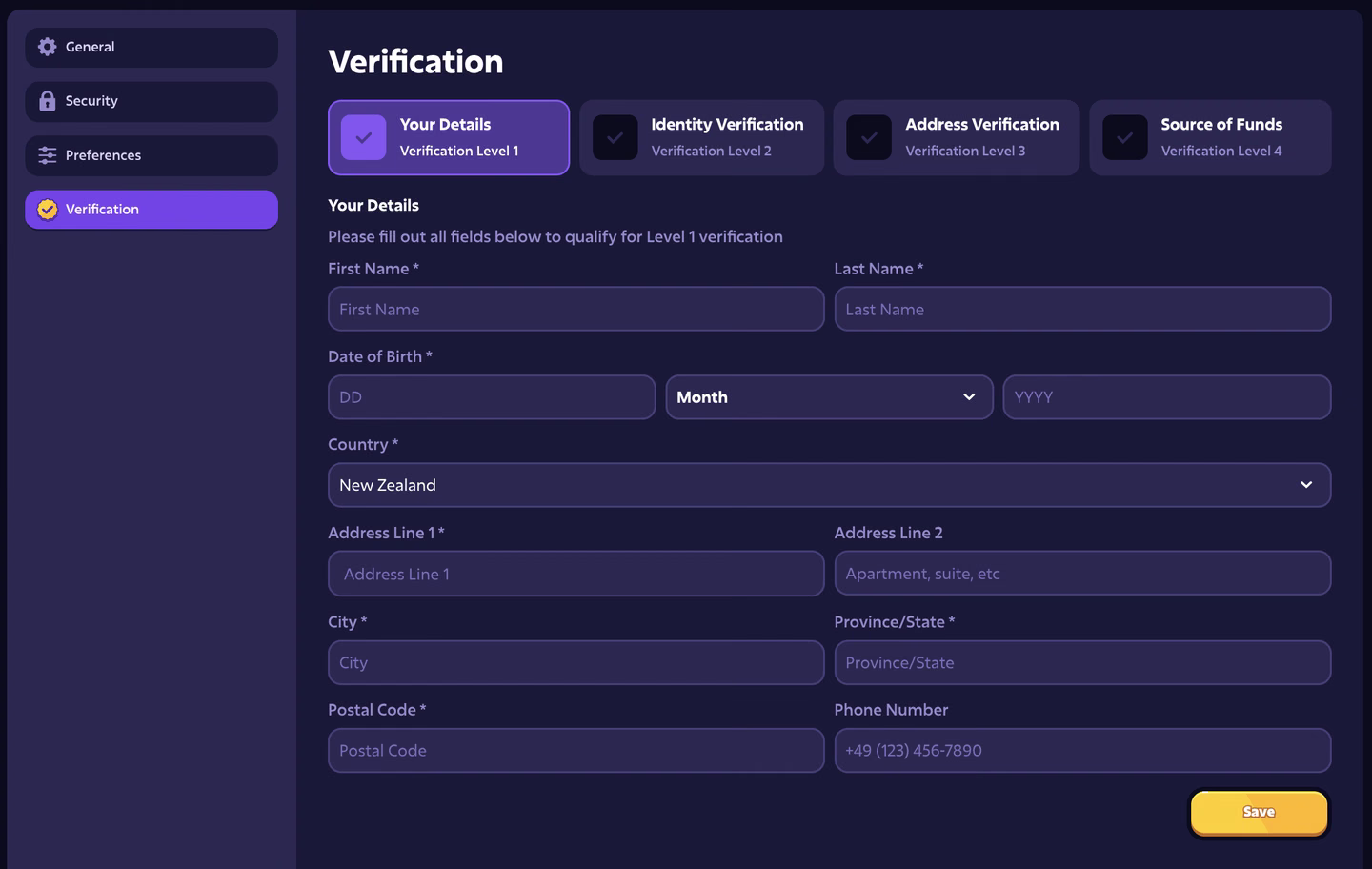Click the Country dropdown chevron arrow
Viewport: 1372px width, 869px height.
pyautogui.click(x=1306, y=485)
